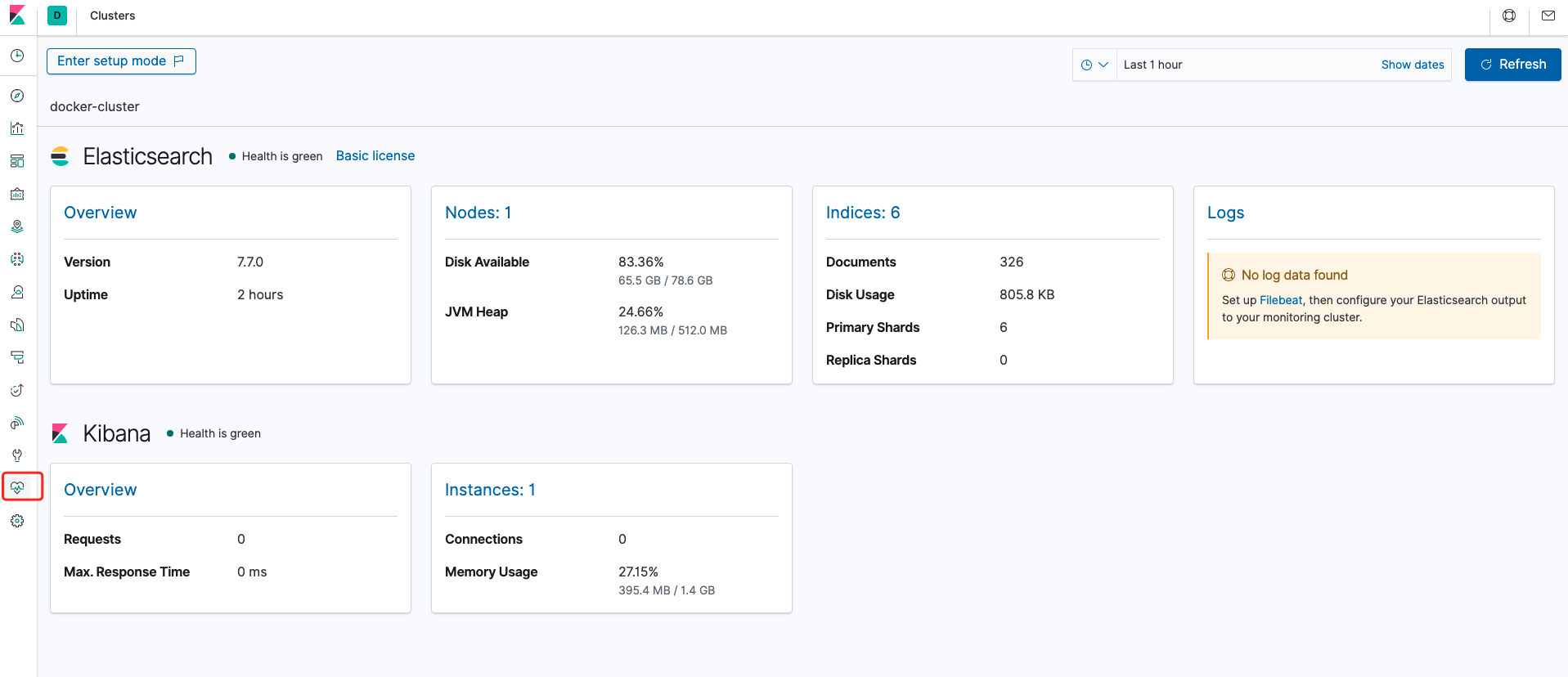The image size is (1568, 677).
Task: Click memory usage value 27.15%
Action: [x=638, y=572]
